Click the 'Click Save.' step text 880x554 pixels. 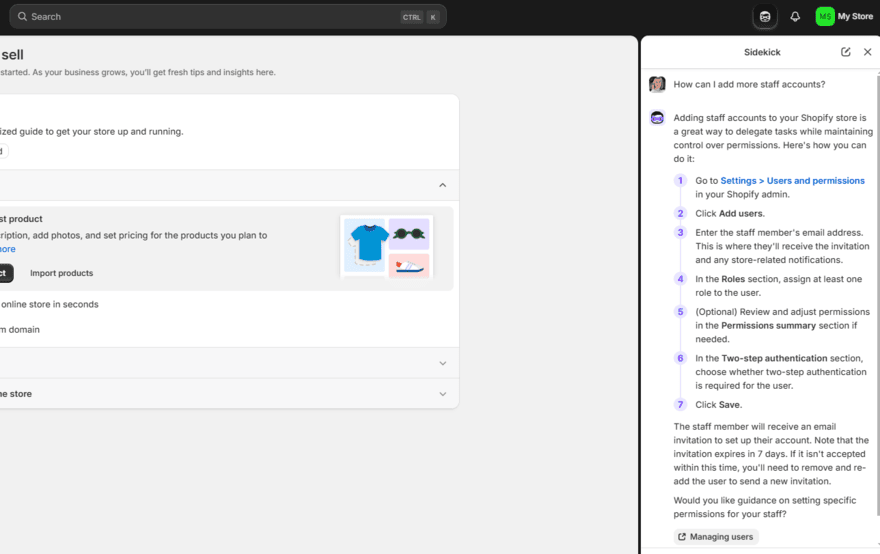(x=718, y=405)
